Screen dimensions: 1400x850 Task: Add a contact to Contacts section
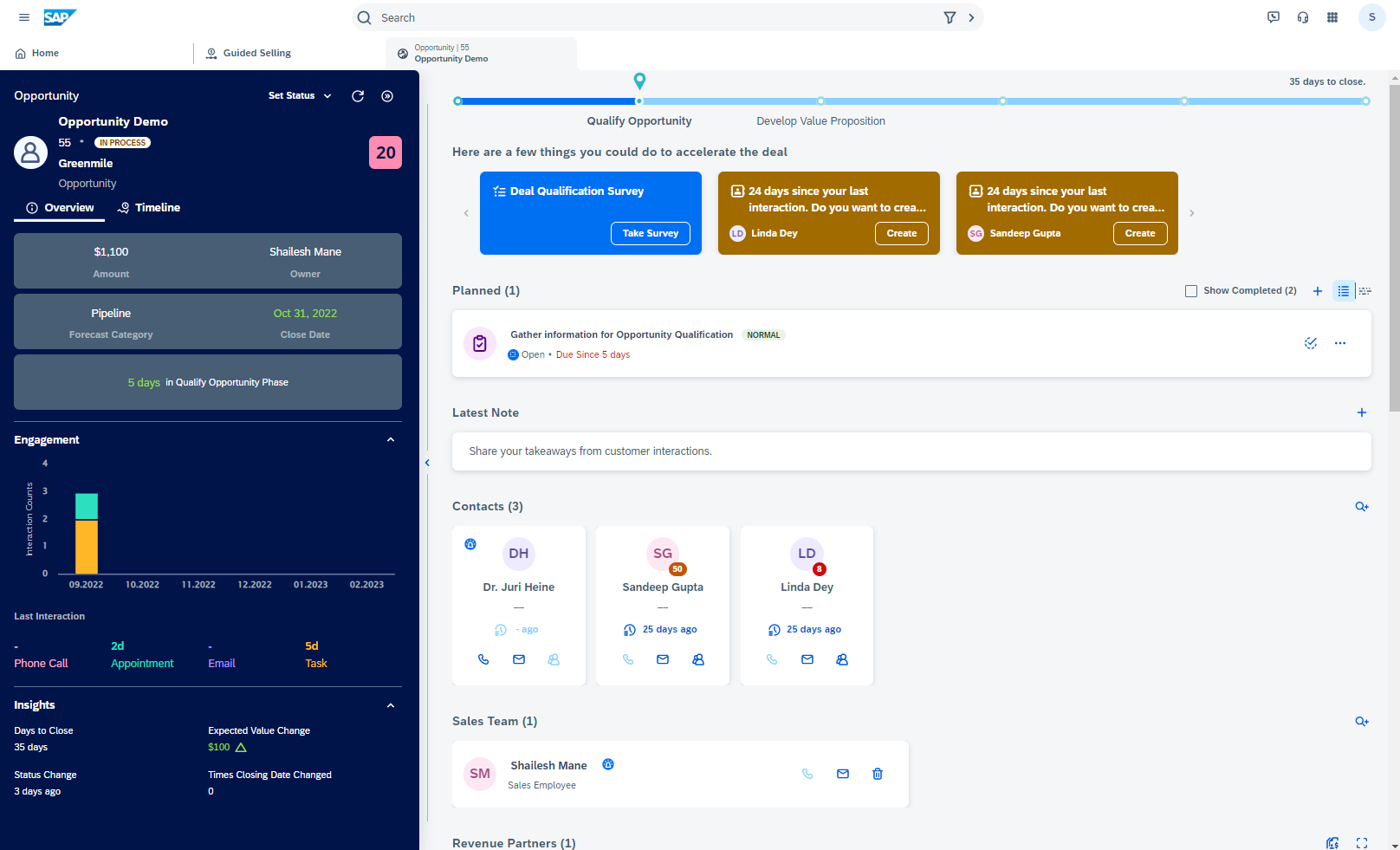pos(1362,506)
